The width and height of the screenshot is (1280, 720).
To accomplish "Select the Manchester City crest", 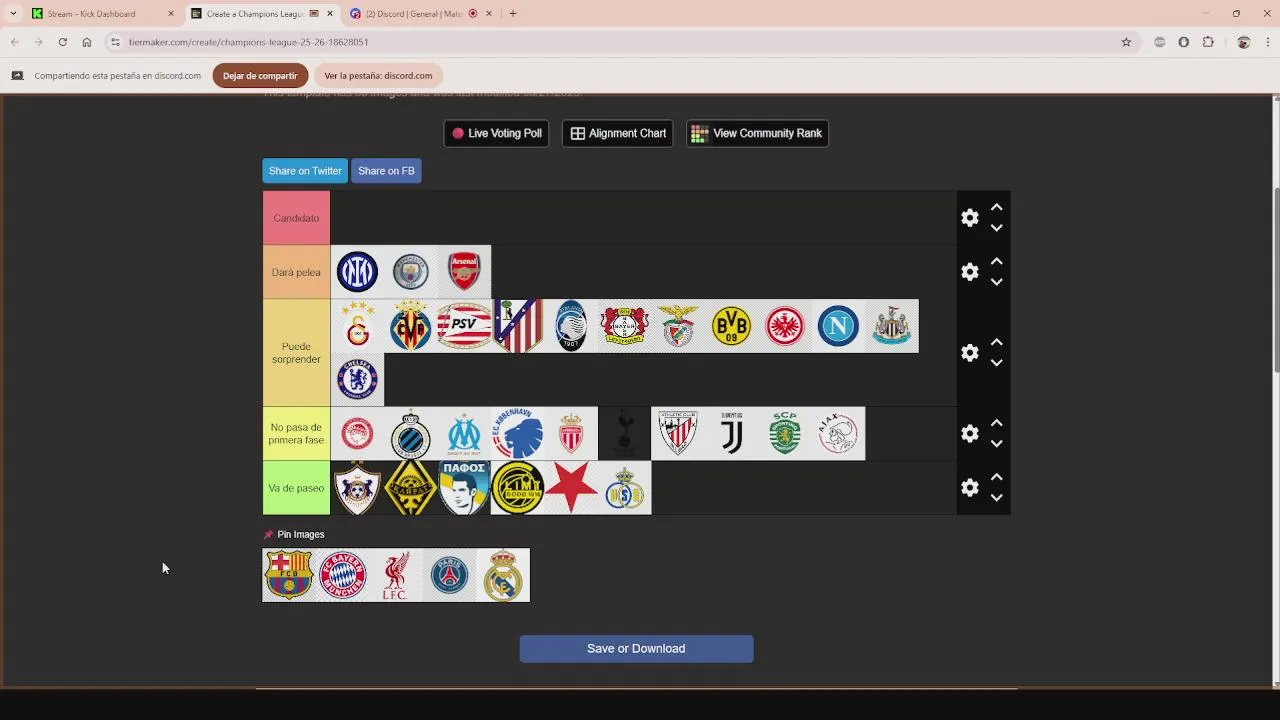I will tap(411, 272).
